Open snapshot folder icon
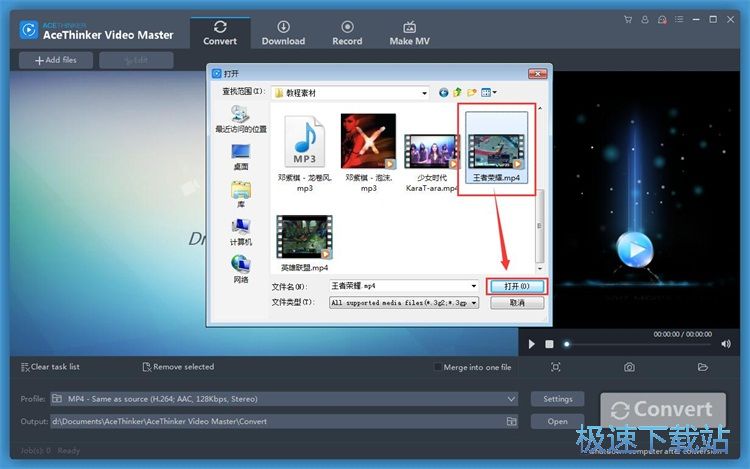Viewport: 750px width, 469px height. coord(703,367)
